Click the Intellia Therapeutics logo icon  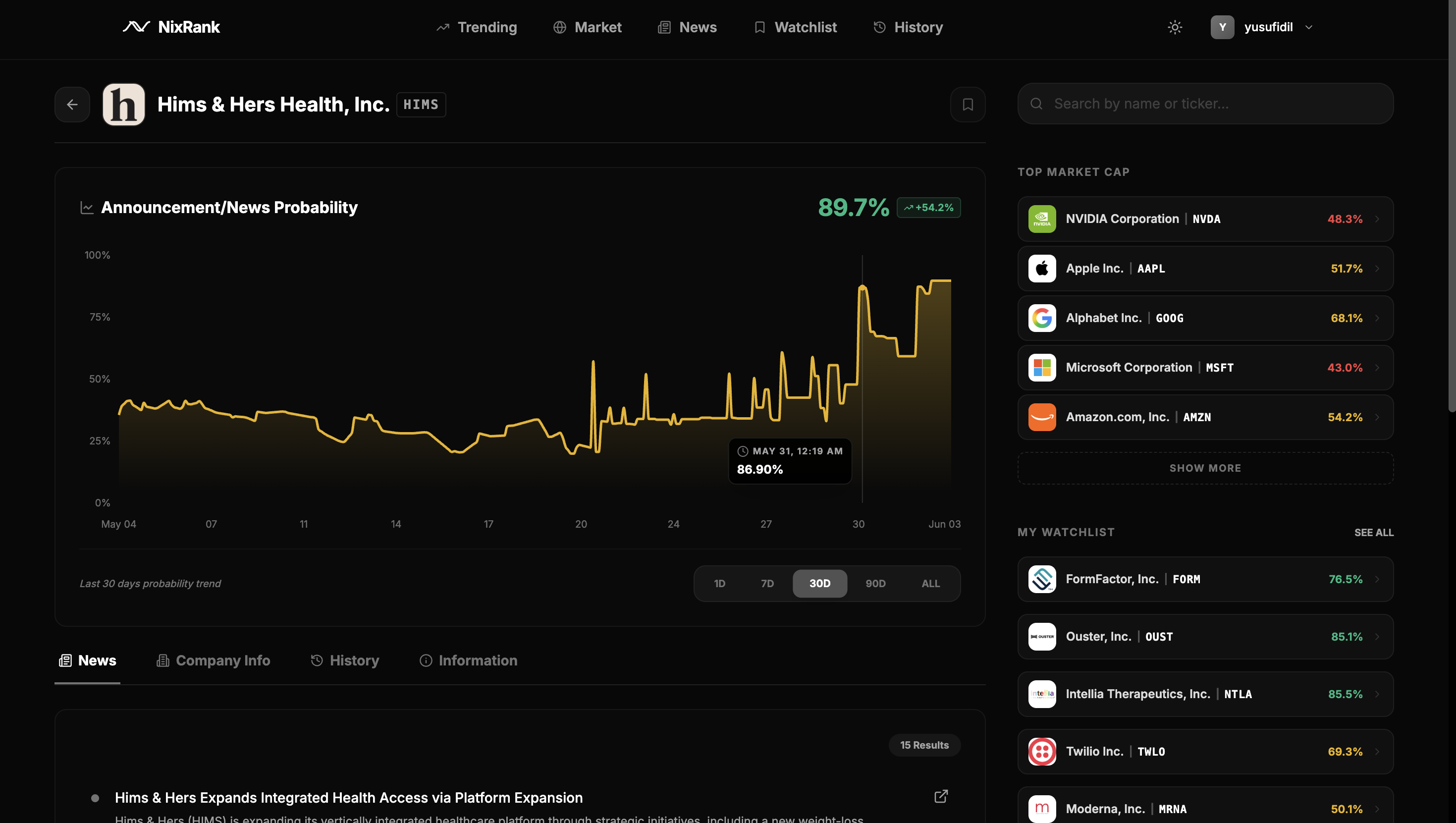click(x=1042, y=694)
